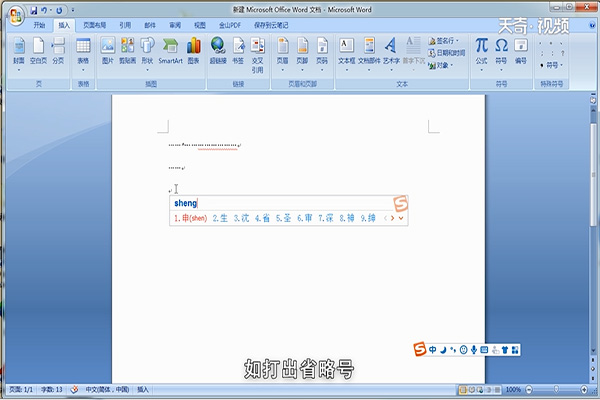Toggle Sogou half/full width moon icon

click(x=443, y=349)
